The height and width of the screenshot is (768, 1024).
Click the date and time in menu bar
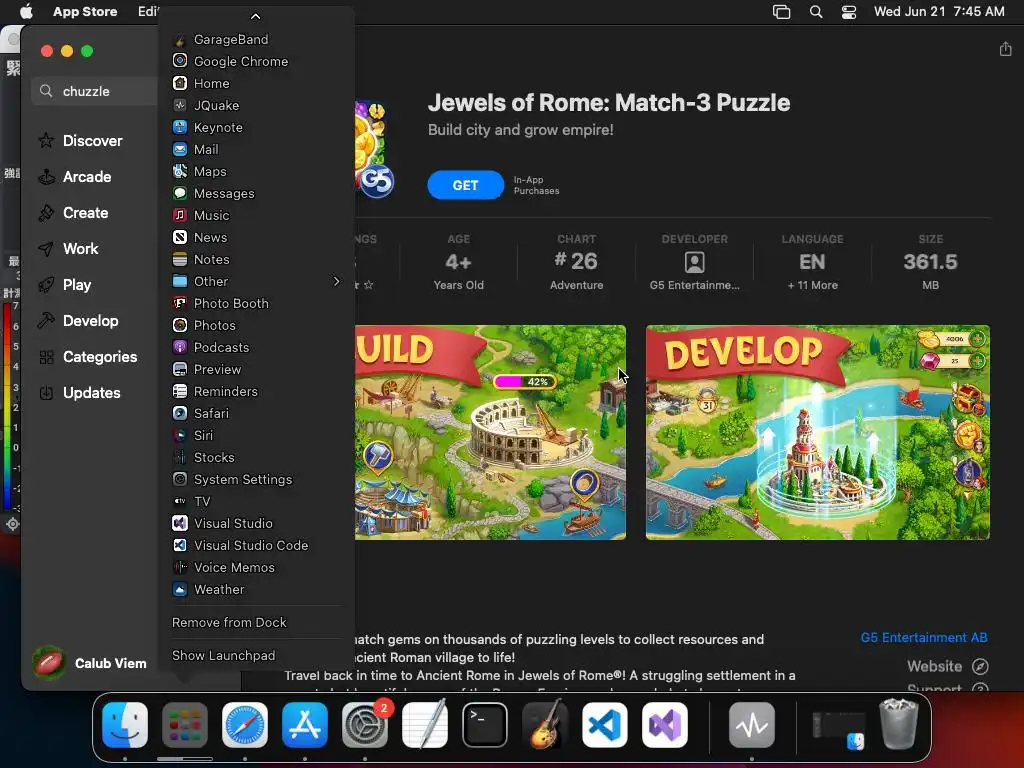(x=939, y=11)
